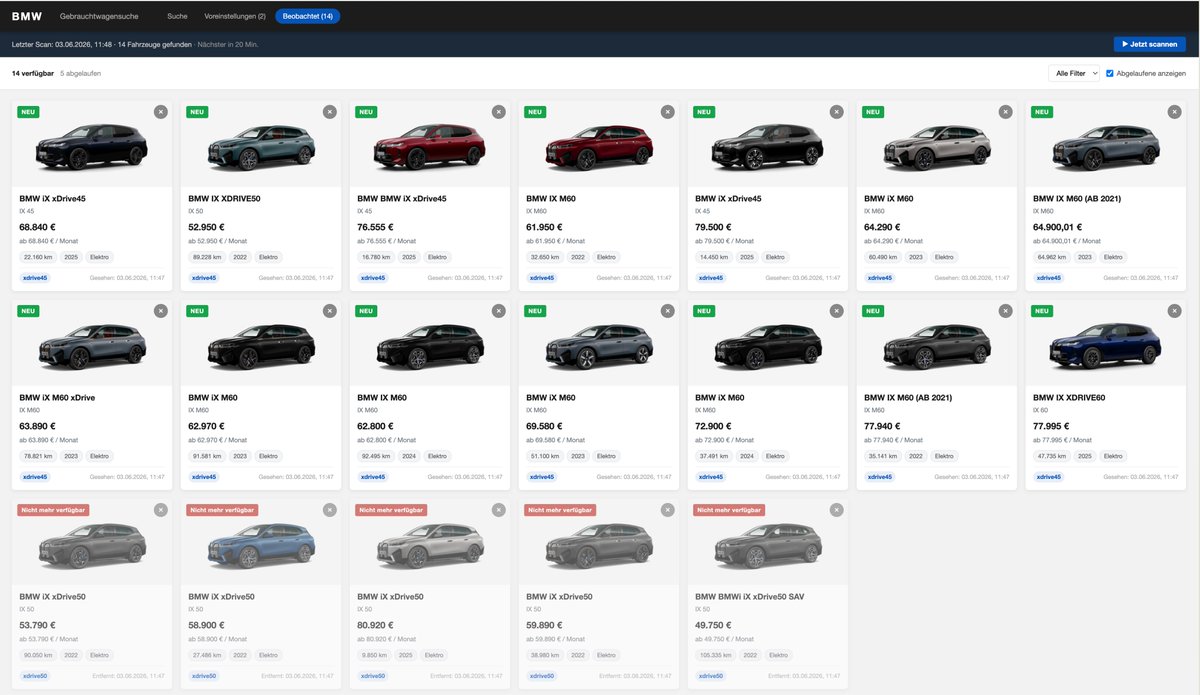Dismiss the 64.290 € BMW iX M60 card

point(1005,112)
